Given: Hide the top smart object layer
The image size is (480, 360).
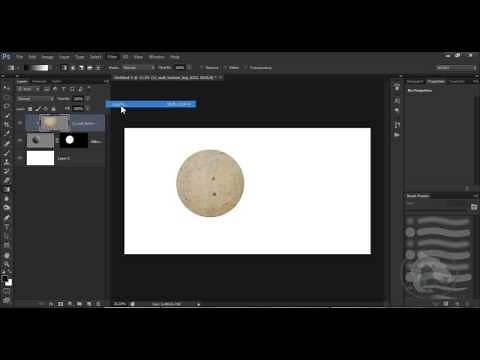Looking at the screenshot, I should click(20, 123).
